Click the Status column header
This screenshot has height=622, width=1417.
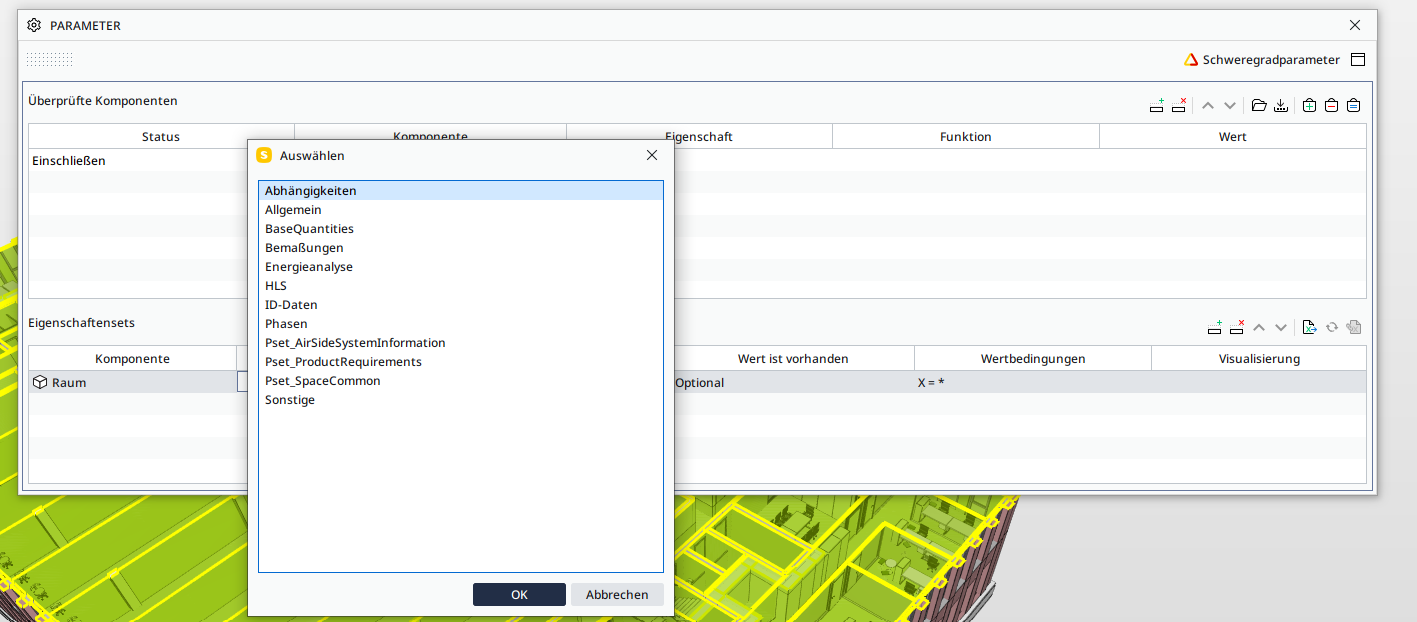(x=161, y=137)
